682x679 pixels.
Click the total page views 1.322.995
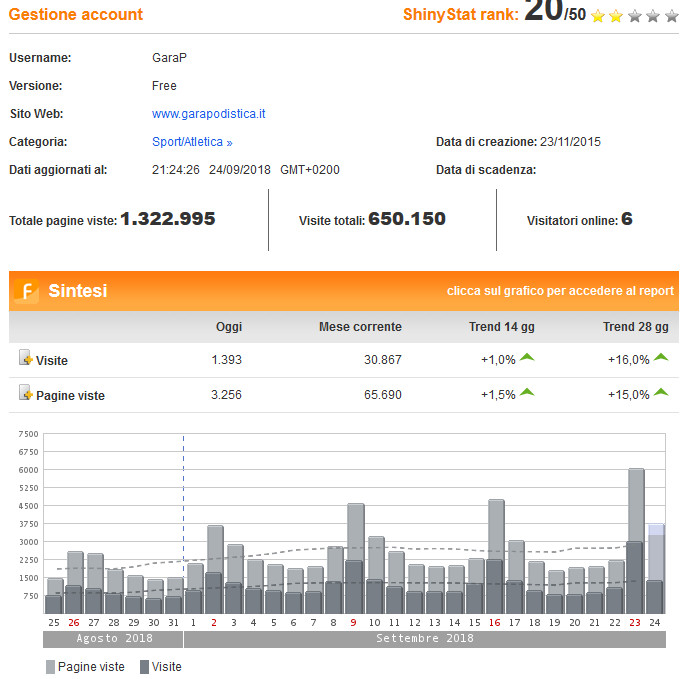point(168,219)
